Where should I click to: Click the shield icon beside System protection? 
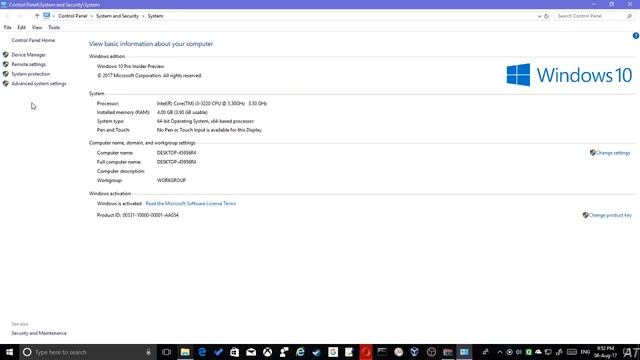tap(6, 74)
